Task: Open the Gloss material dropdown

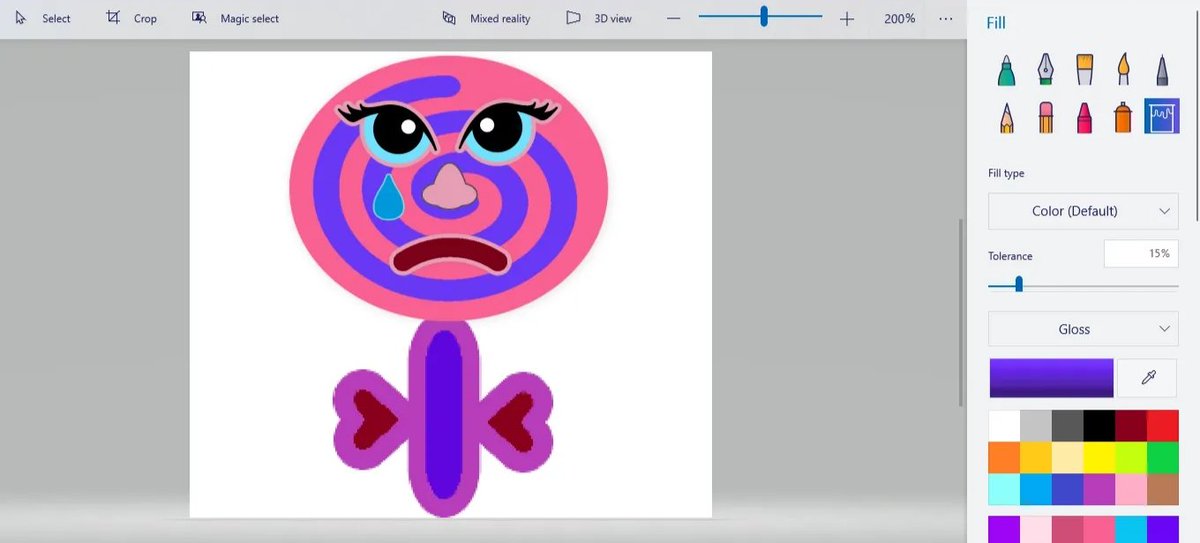Action: pyautogui.click(x=1083, y=329)
